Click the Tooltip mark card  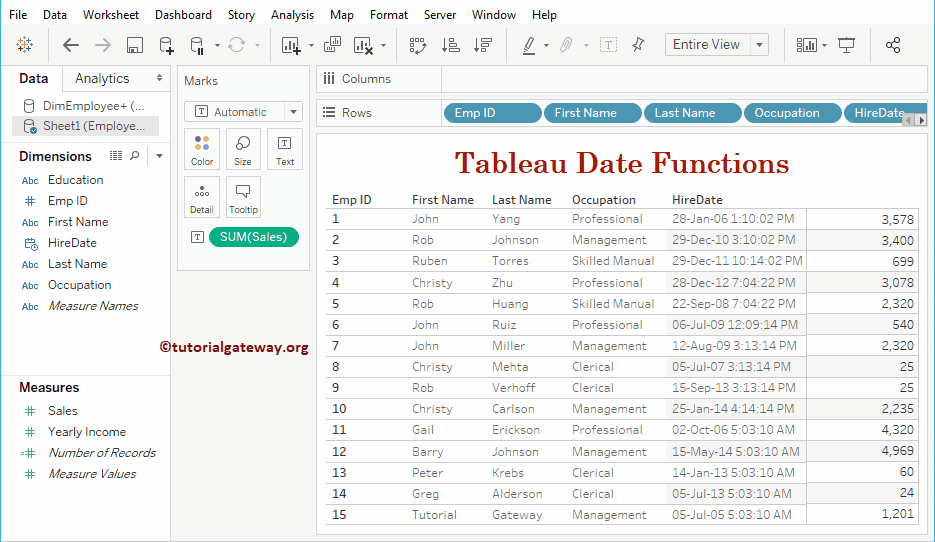click(243, 197)
